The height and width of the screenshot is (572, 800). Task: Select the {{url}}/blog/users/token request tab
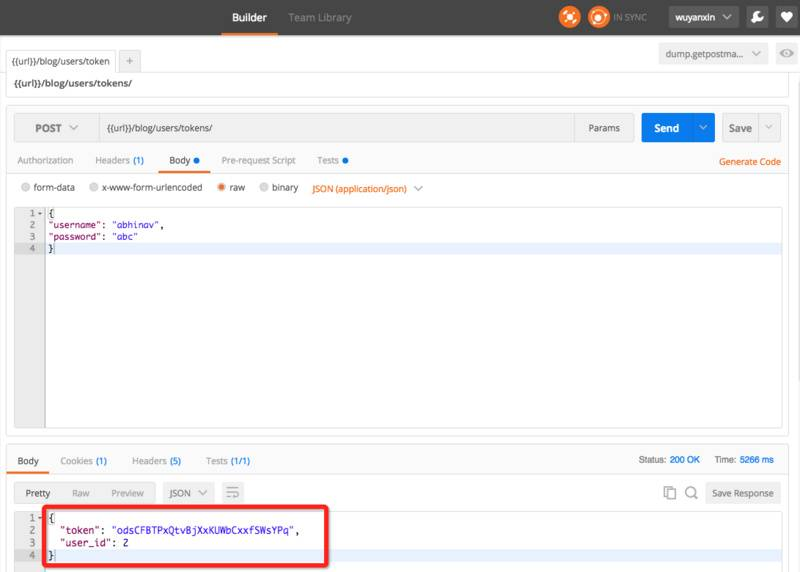click(x=61, y=61)
